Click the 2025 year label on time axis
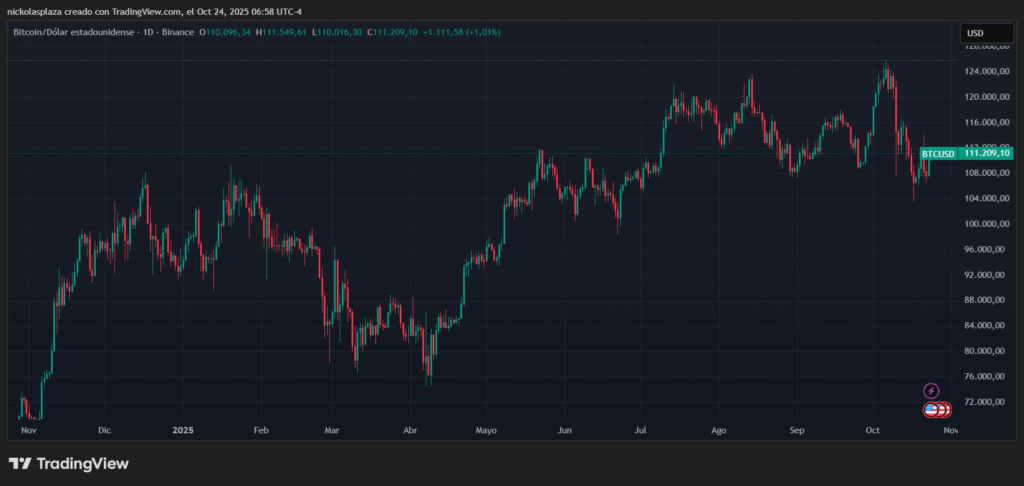This screenshot has width=1024, height=486. tap(183, 430)
